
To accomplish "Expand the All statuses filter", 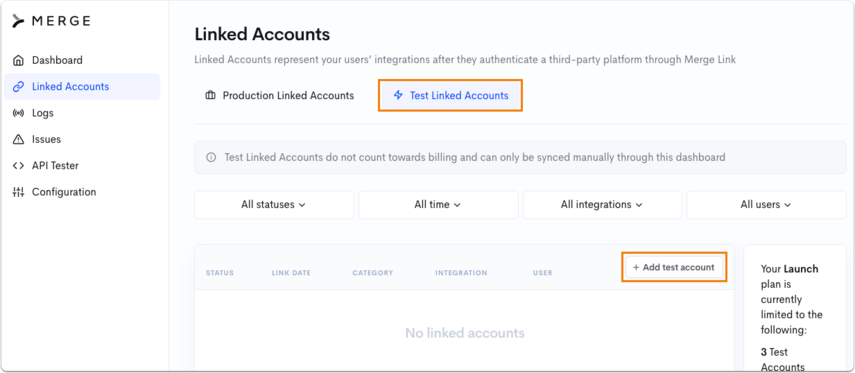I will pyautogui.click(x=274, y=204).
